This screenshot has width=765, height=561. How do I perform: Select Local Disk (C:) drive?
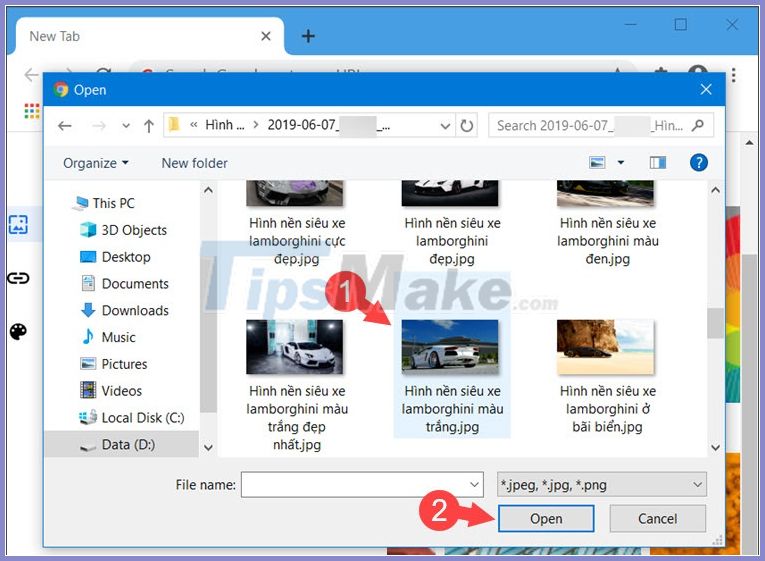pos(132,418)
